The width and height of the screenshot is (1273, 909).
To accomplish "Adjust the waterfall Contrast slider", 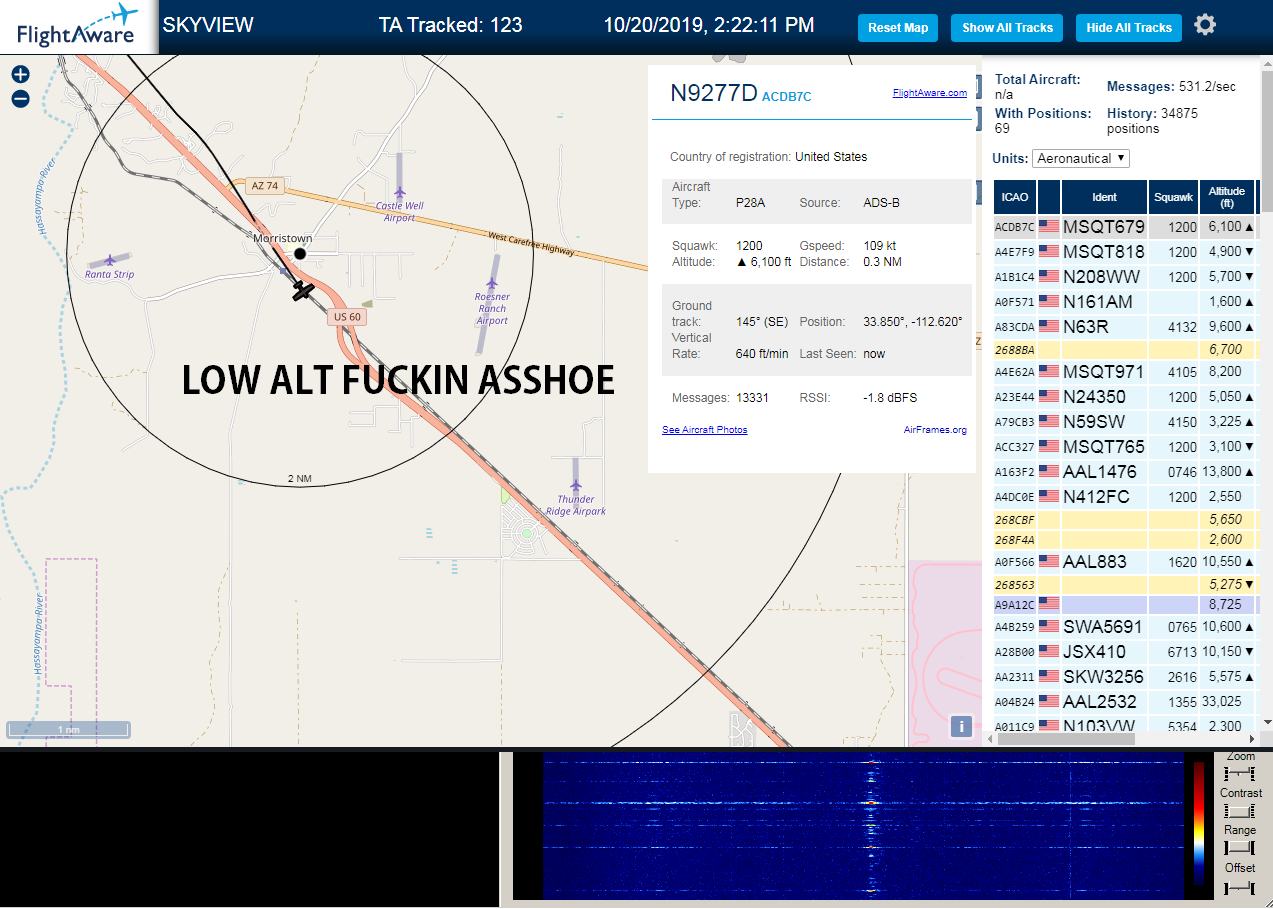I will pos(1240,811).
